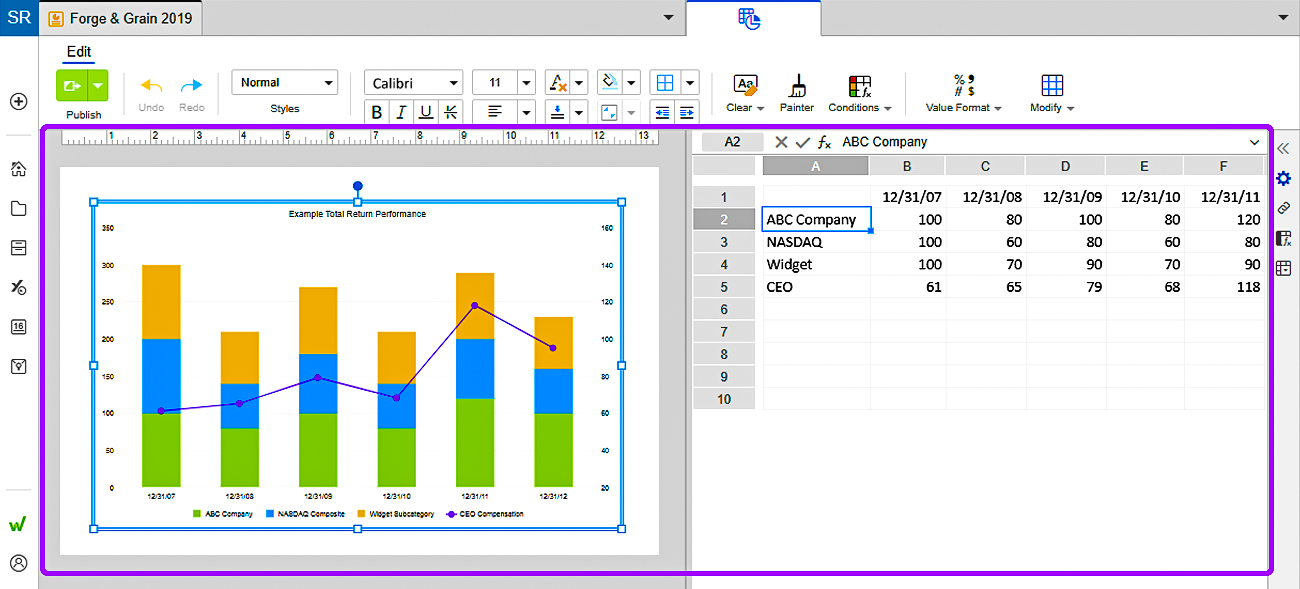Toggle Italic formatting
This screenshot has width=1300, height=589.
(x=401, y=112)
